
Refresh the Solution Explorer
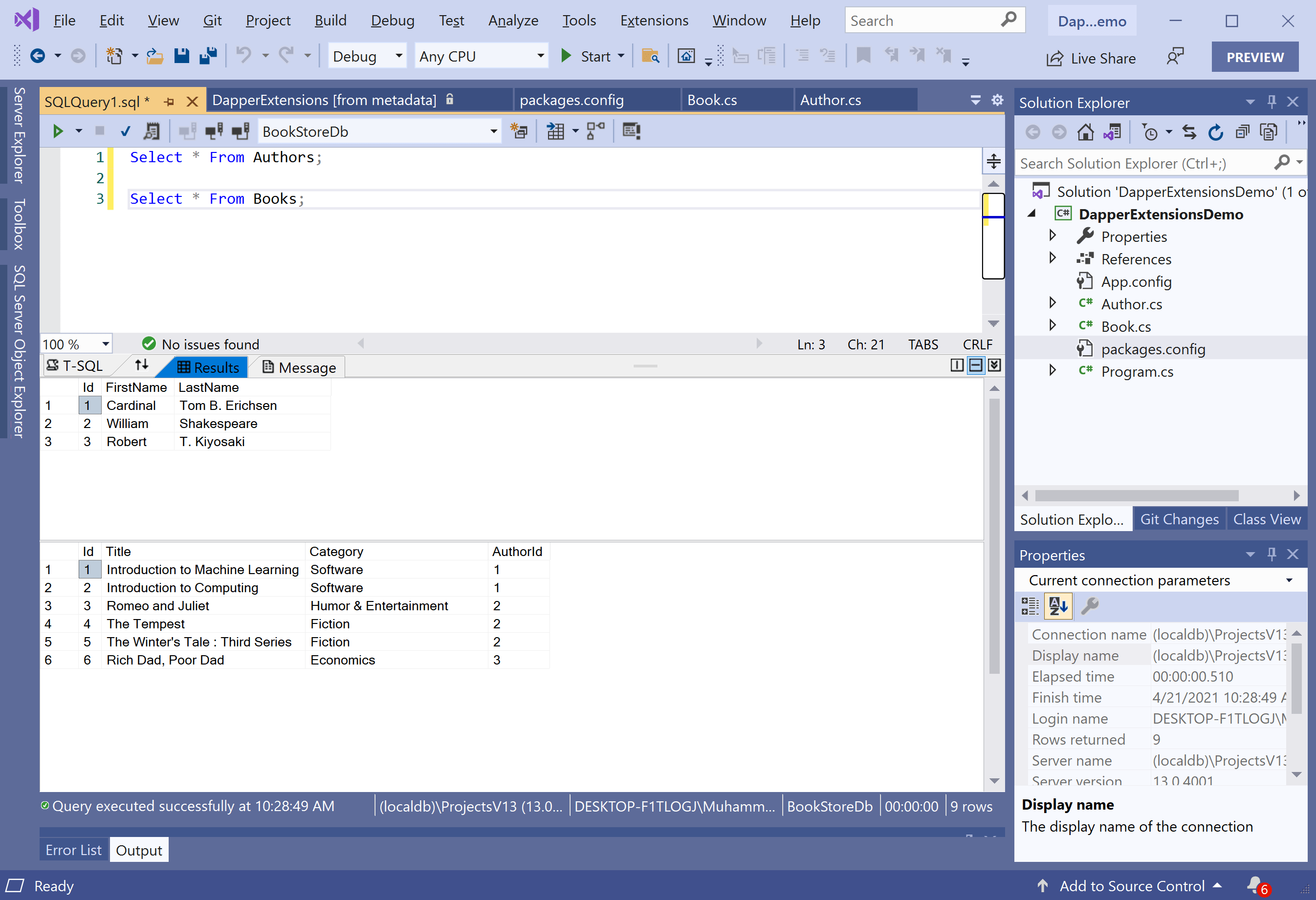coord(1216,131)
